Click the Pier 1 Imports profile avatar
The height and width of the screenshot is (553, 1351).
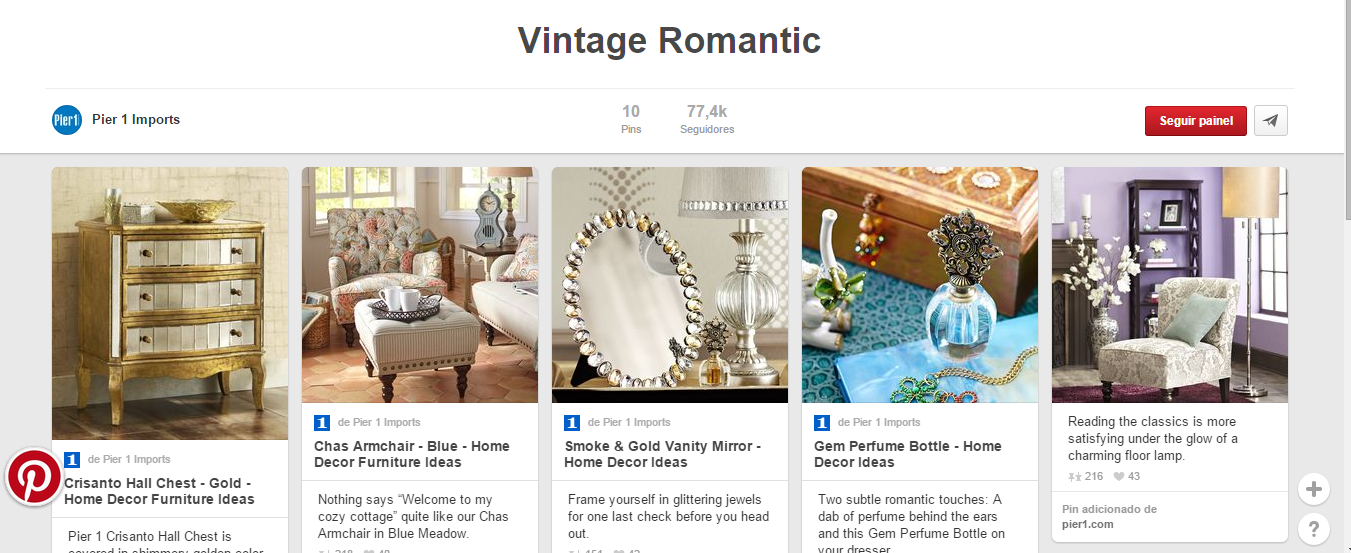tap(66, 120)
